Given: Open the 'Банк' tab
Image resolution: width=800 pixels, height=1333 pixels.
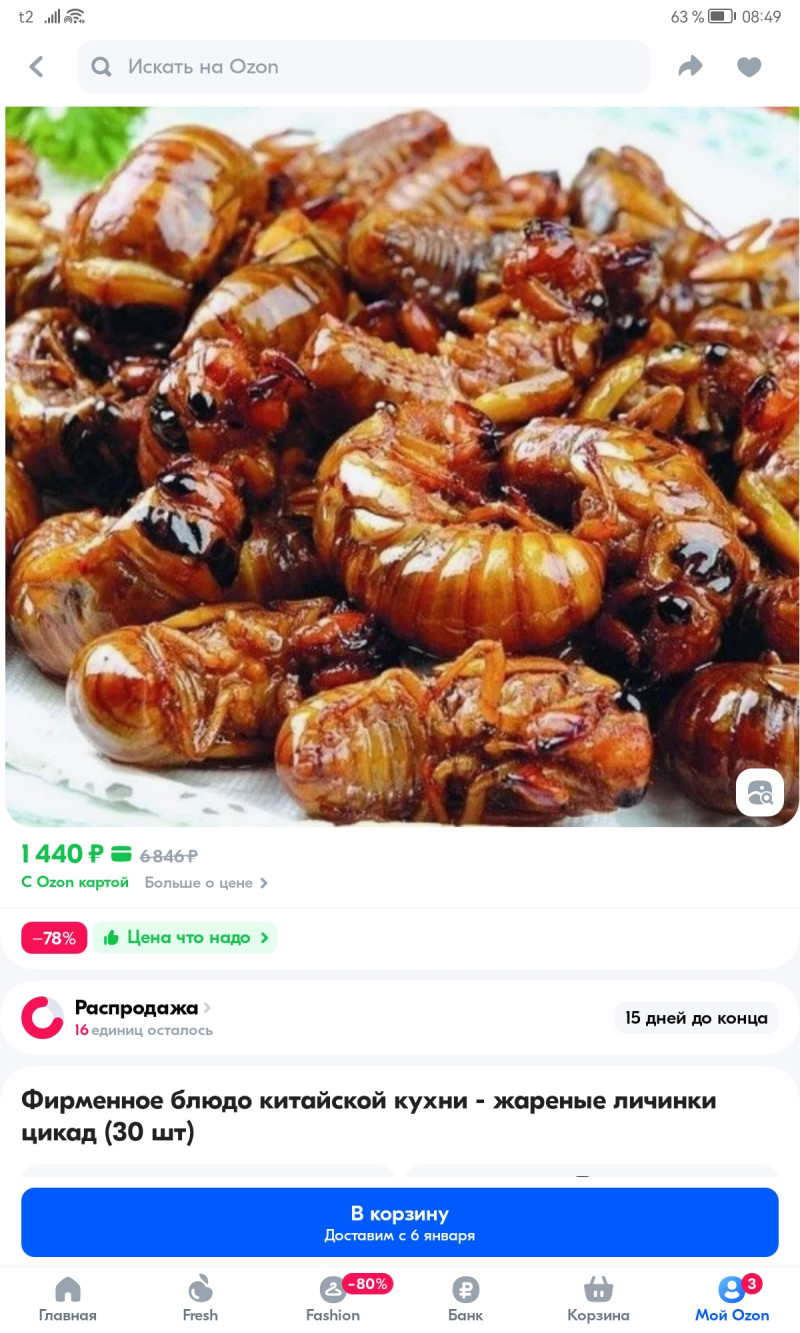Looking at the screenshot, I should tap(465, 1298).
